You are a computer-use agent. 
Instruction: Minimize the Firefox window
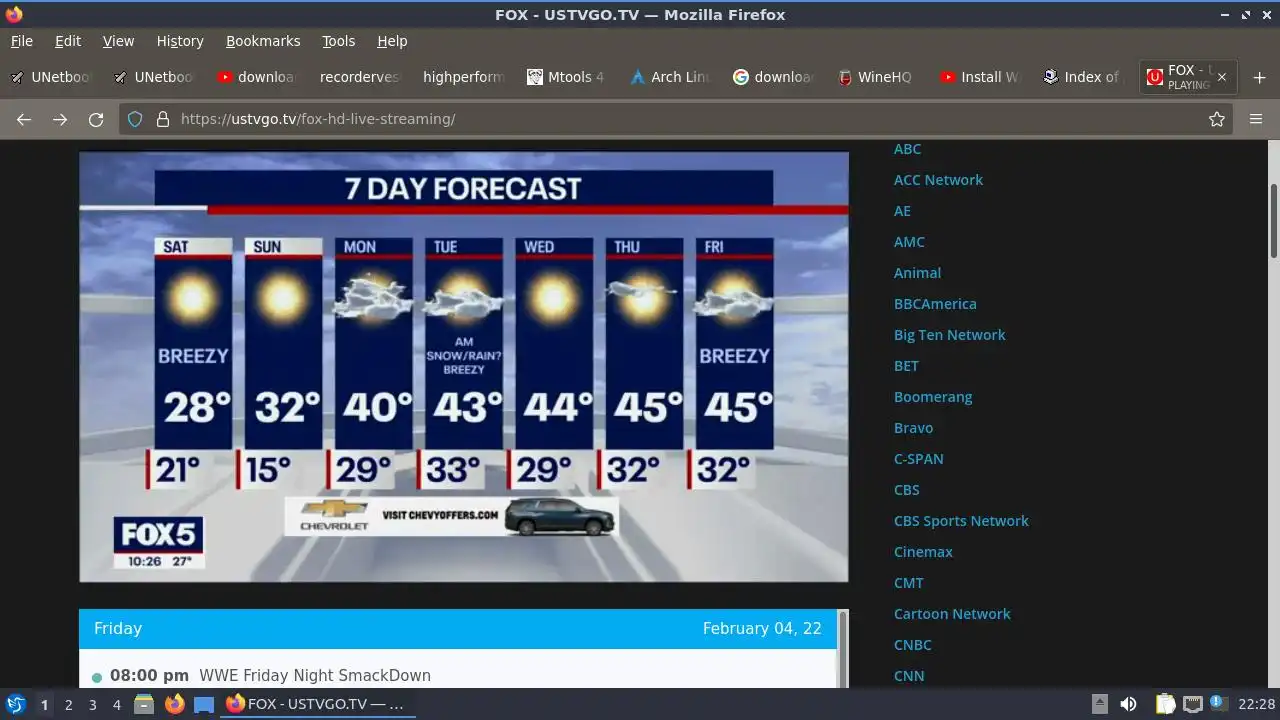[x=1226, y=15]
